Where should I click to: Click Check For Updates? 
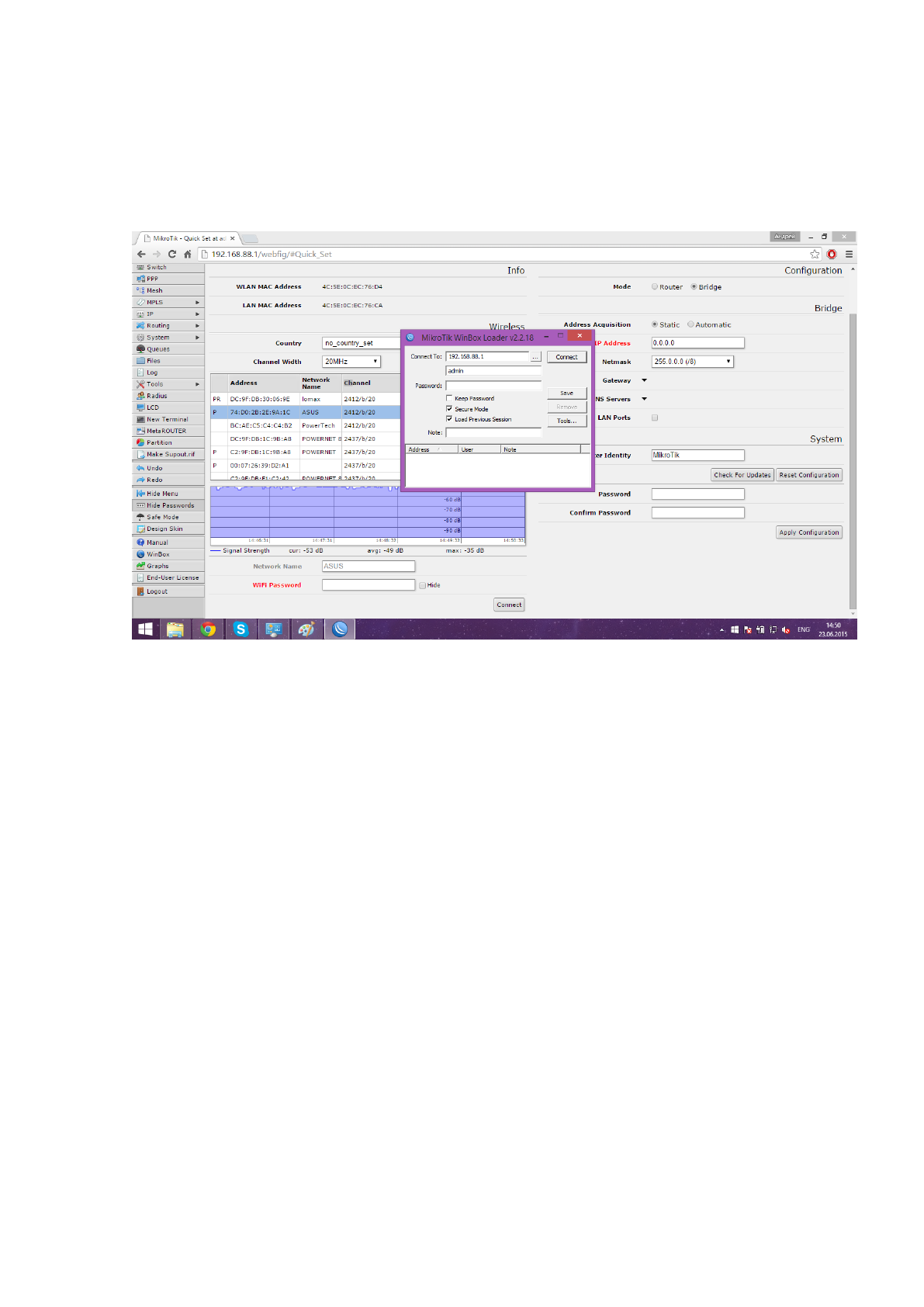[742, 475]
